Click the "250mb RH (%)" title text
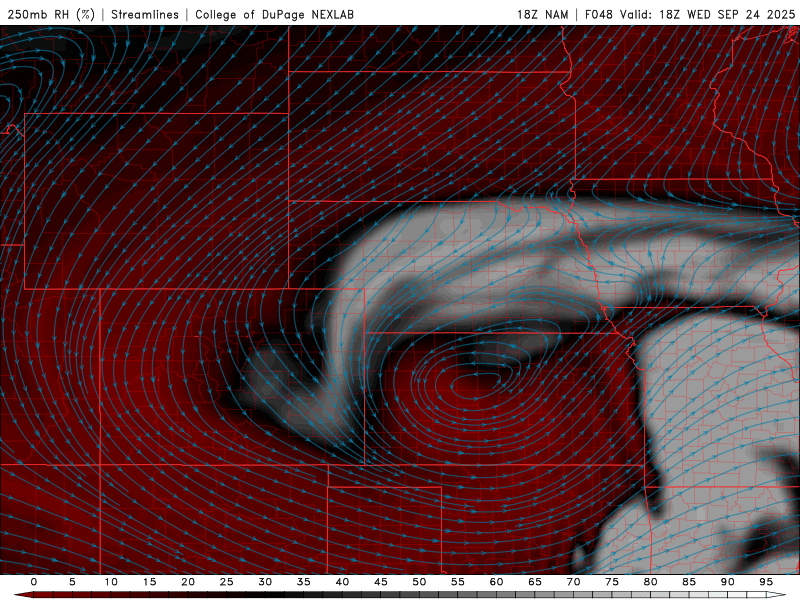 pos(51,14)
